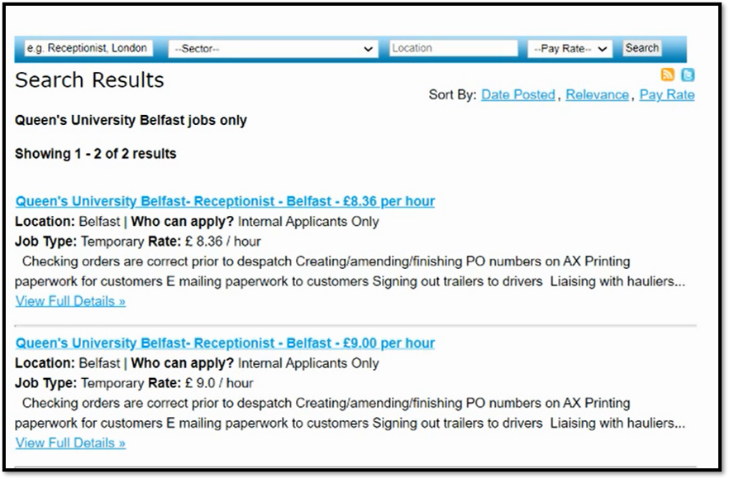Open the RSS feed icon
The height and width of the screenshot is (479, 729).
[x=668, y=74]
